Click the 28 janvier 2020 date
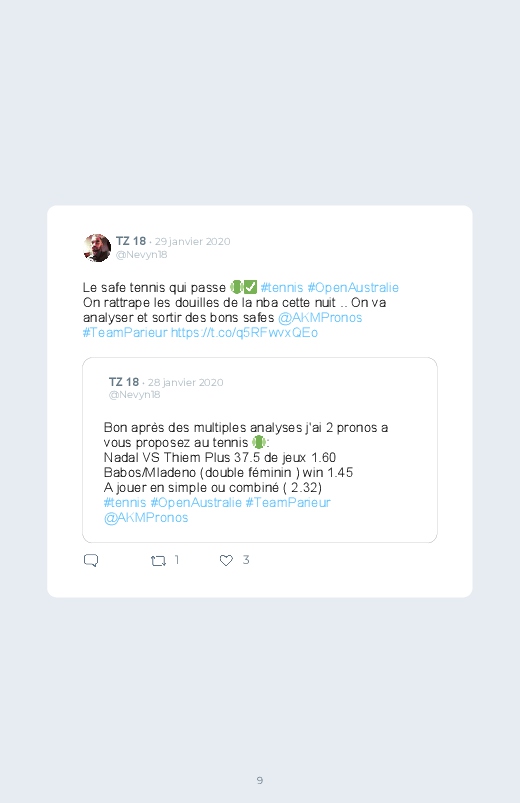Screen dimensions: 520x803 [x=185, y=382]
